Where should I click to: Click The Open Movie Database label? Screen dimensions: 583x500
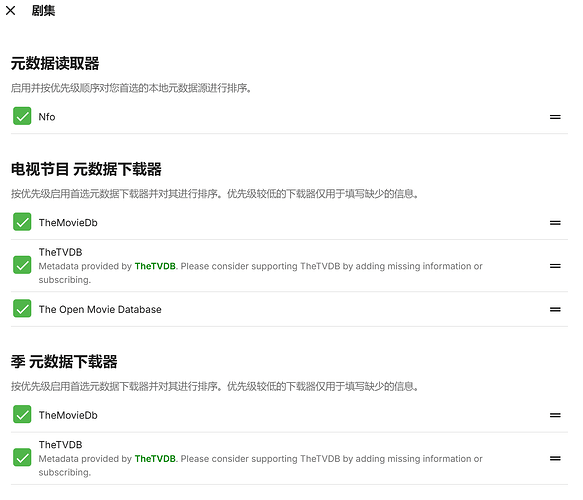click(x=100, y=309)
